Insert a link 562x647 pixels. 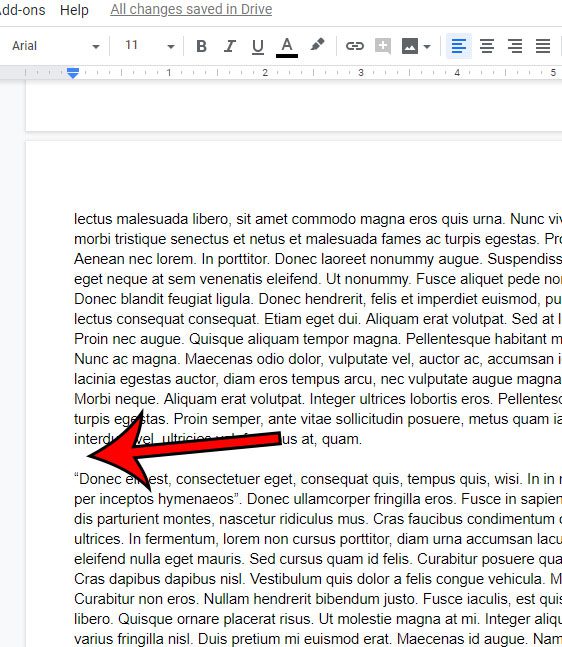[354, 46]
